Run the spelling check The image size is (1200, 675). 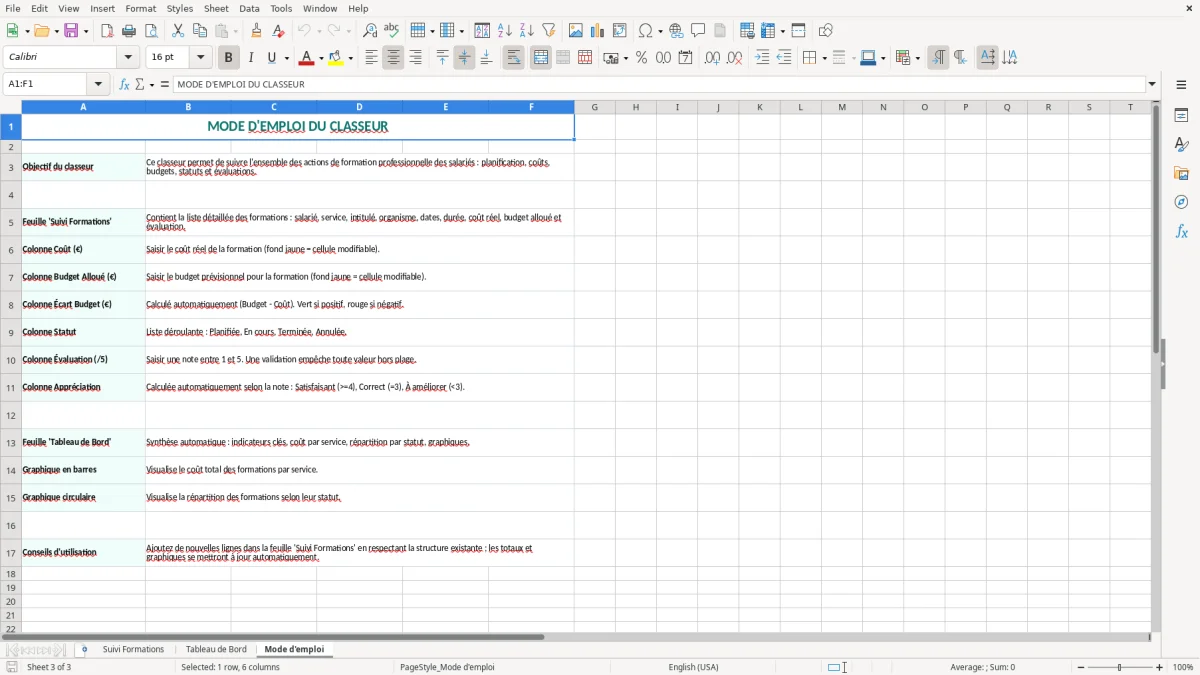click(x=392, y=31)
